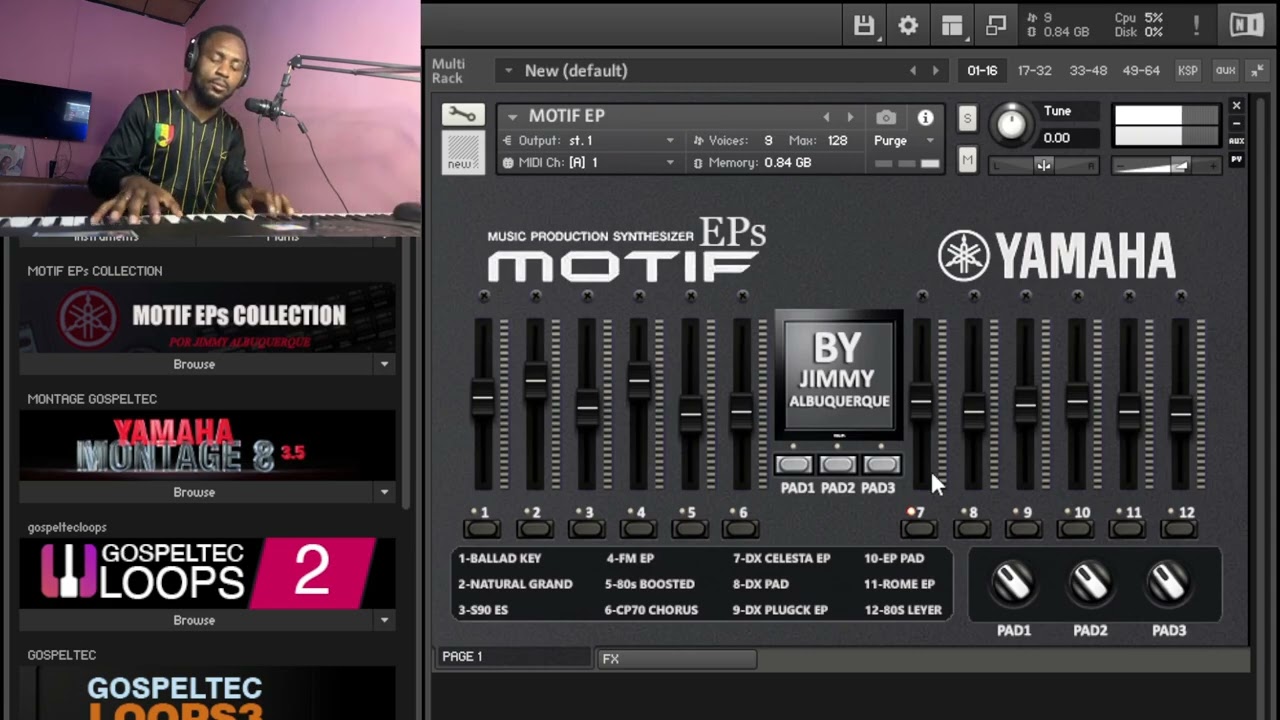This screenshot has height=720, width=1280.
Task: Switch to rack page 33-48
Action: (x=1088, y=71)
